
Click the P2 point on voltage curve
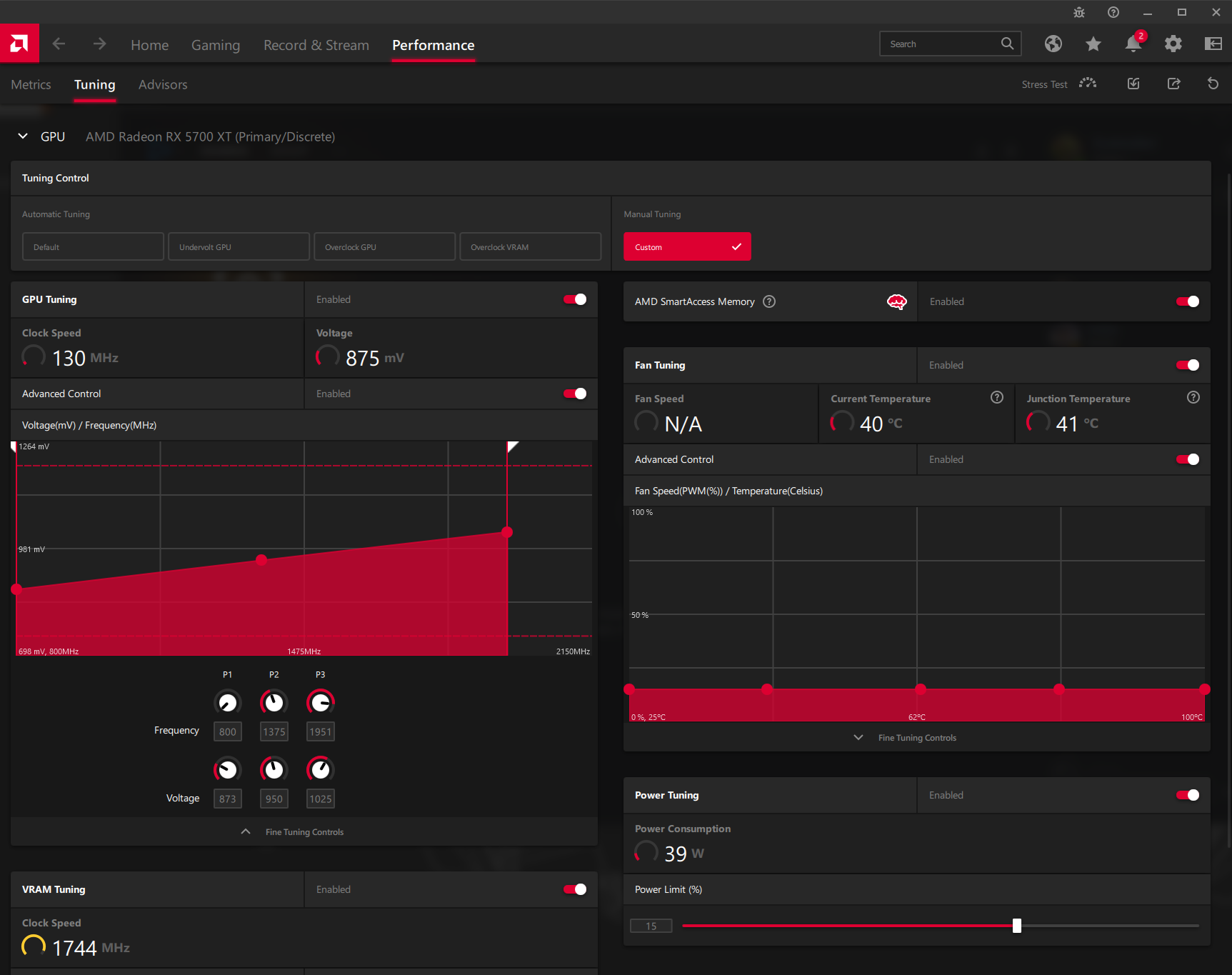coord(261,560)
